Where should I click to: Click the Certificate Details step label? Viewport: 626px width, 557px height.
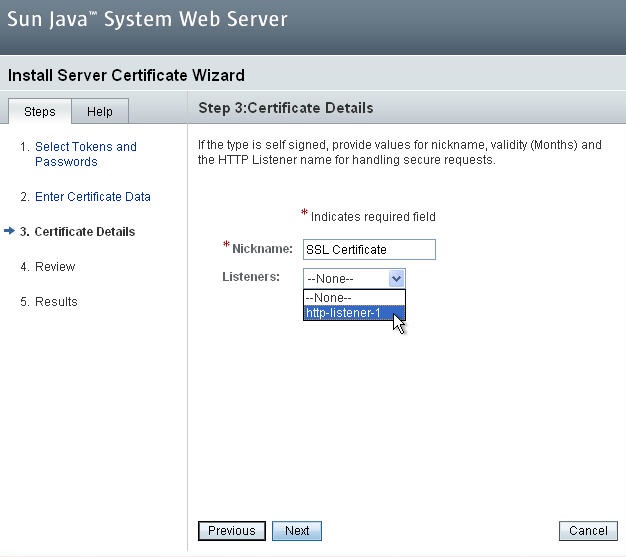[85, 232]
